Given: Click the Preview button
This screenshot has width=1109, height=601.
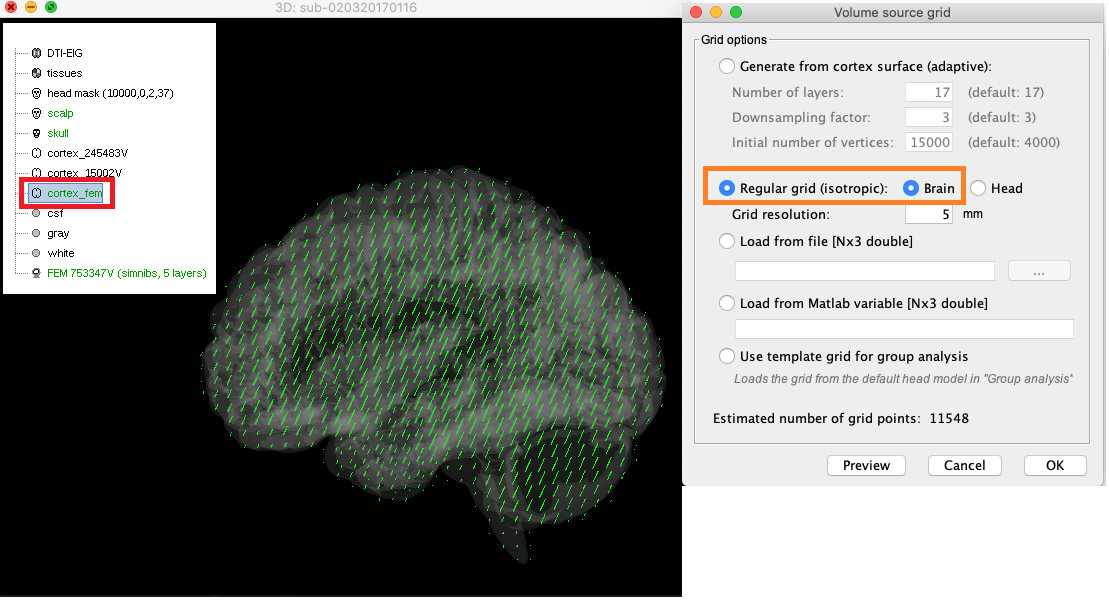Looking at the screenshot, I should 866,465.
